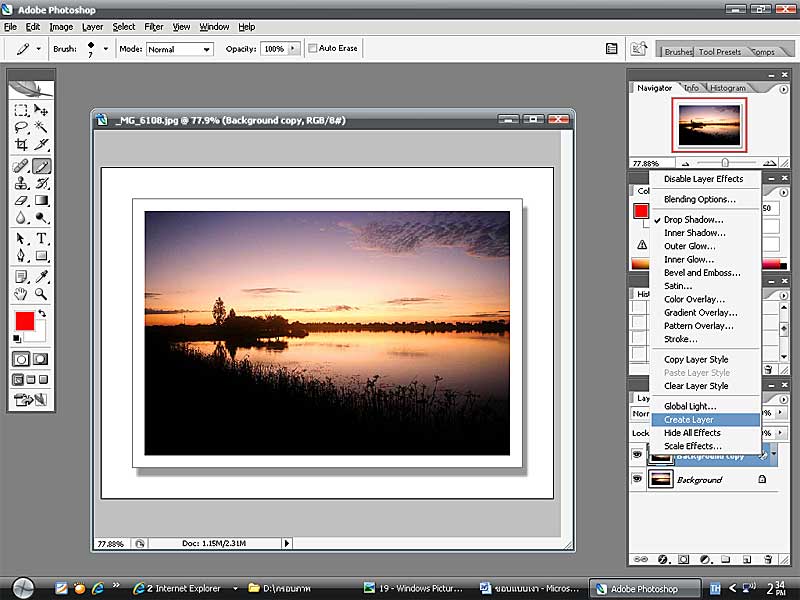Image resolution: width=800 pixels, height=600 pixels.
Task: Swap foreground and background colors
Action: pos(42,313)
